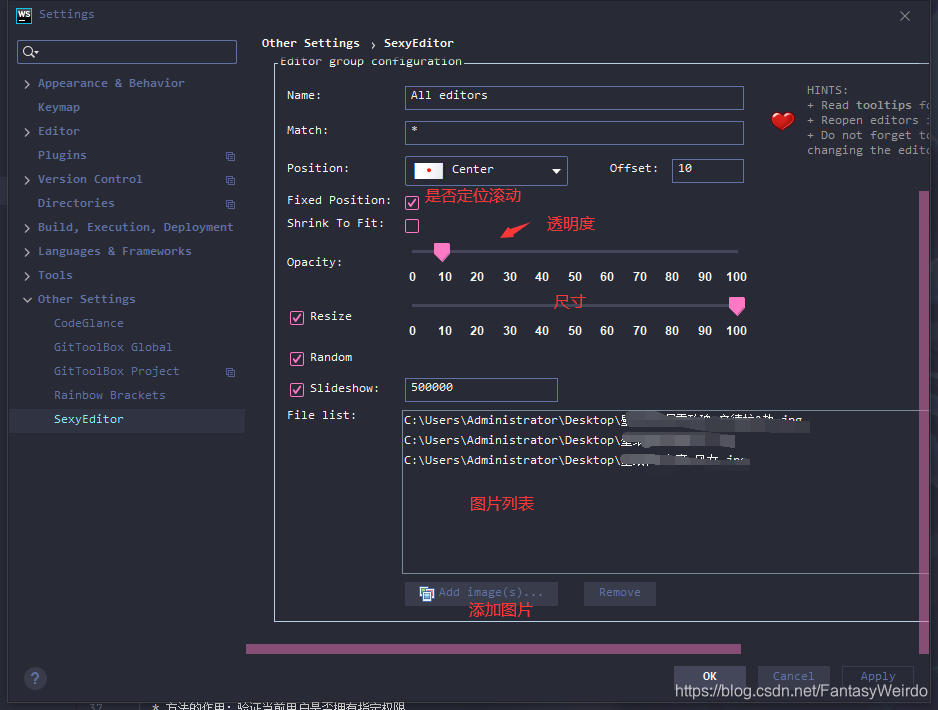This screenshot has width=938, height=710.
Task: Click the Cancel button
Action: coord(793,677)
